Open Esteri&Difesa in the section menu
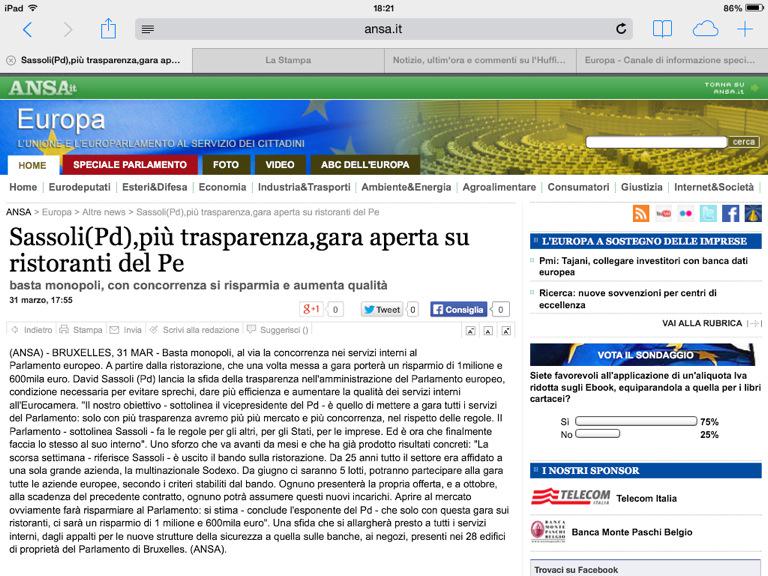The height and width of the screenshot is (576, 768). click(x=155, y=187)
